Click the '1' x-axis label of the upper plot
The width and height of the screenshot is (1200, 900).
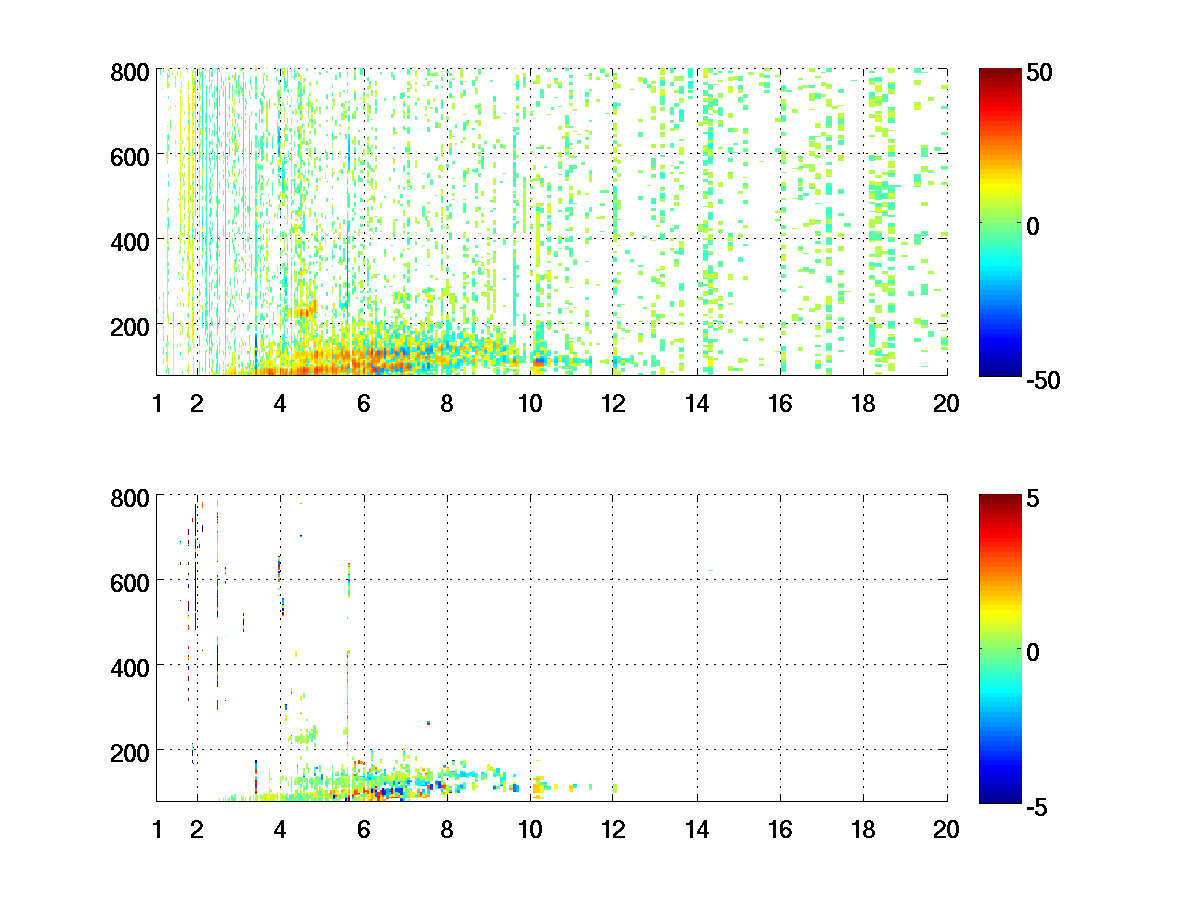coord(157,403)
